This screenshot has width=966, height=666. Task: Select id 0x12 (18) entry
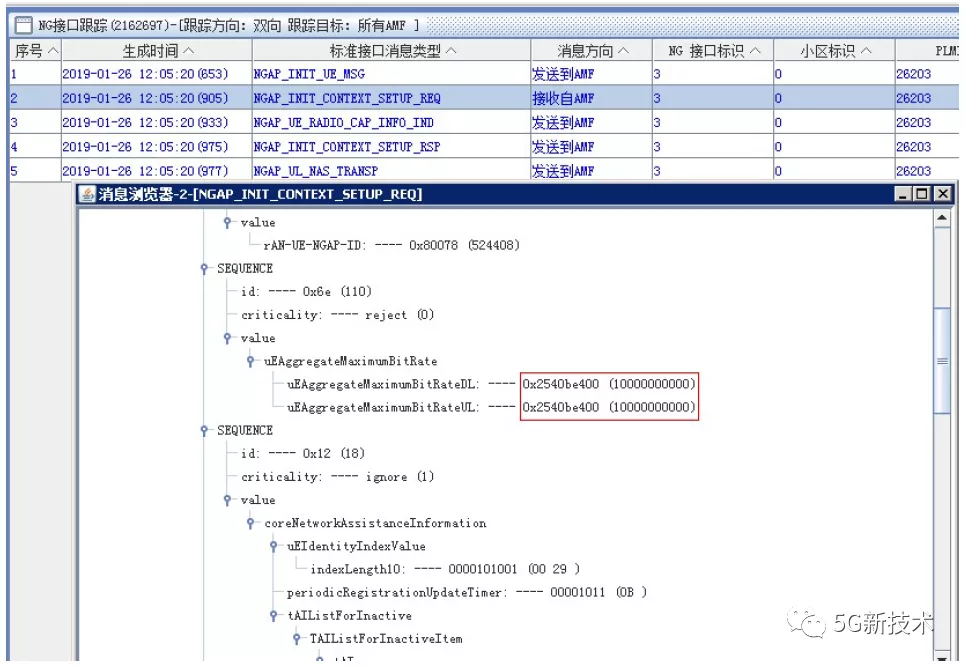(x=302, y=453)
